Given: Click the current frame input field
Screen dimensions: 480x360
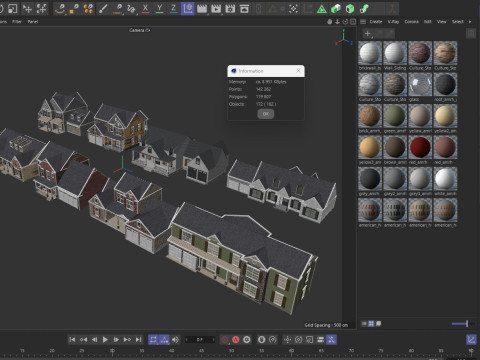Looking at the screenshot, I should 200,340.
